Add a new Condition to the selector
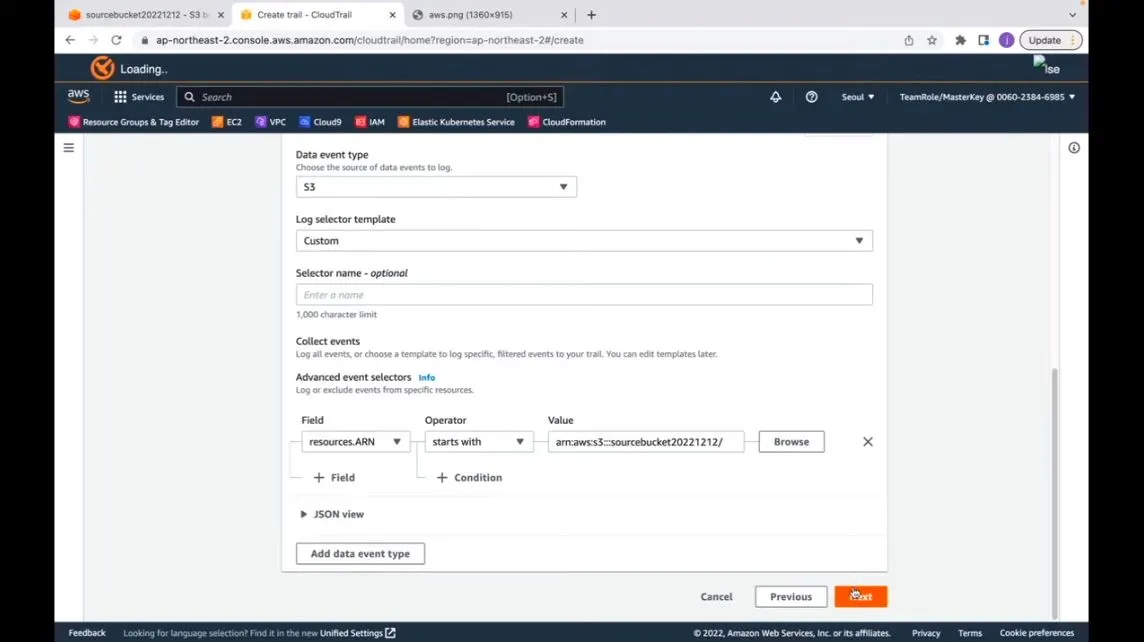The width and height of the screenshot is (1144, 642). [469, 477]
